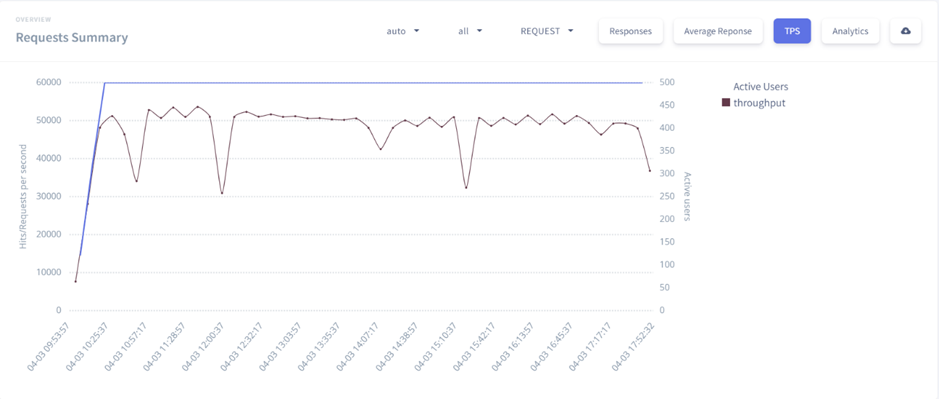The height and width of the screenshot is (399, 939).
Task: Expand the all filter dropdown
Action: point(470,31)
